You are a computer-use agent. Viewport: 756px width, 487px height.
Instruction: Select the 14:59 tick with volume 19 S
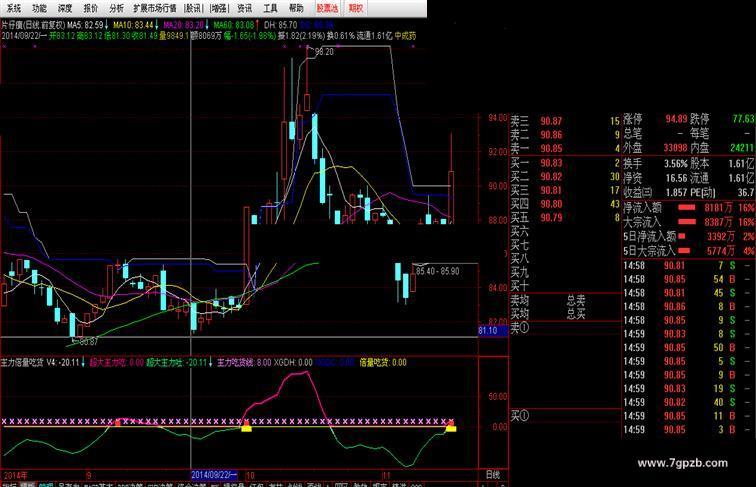pyautogui.click(x=689, y=388)
